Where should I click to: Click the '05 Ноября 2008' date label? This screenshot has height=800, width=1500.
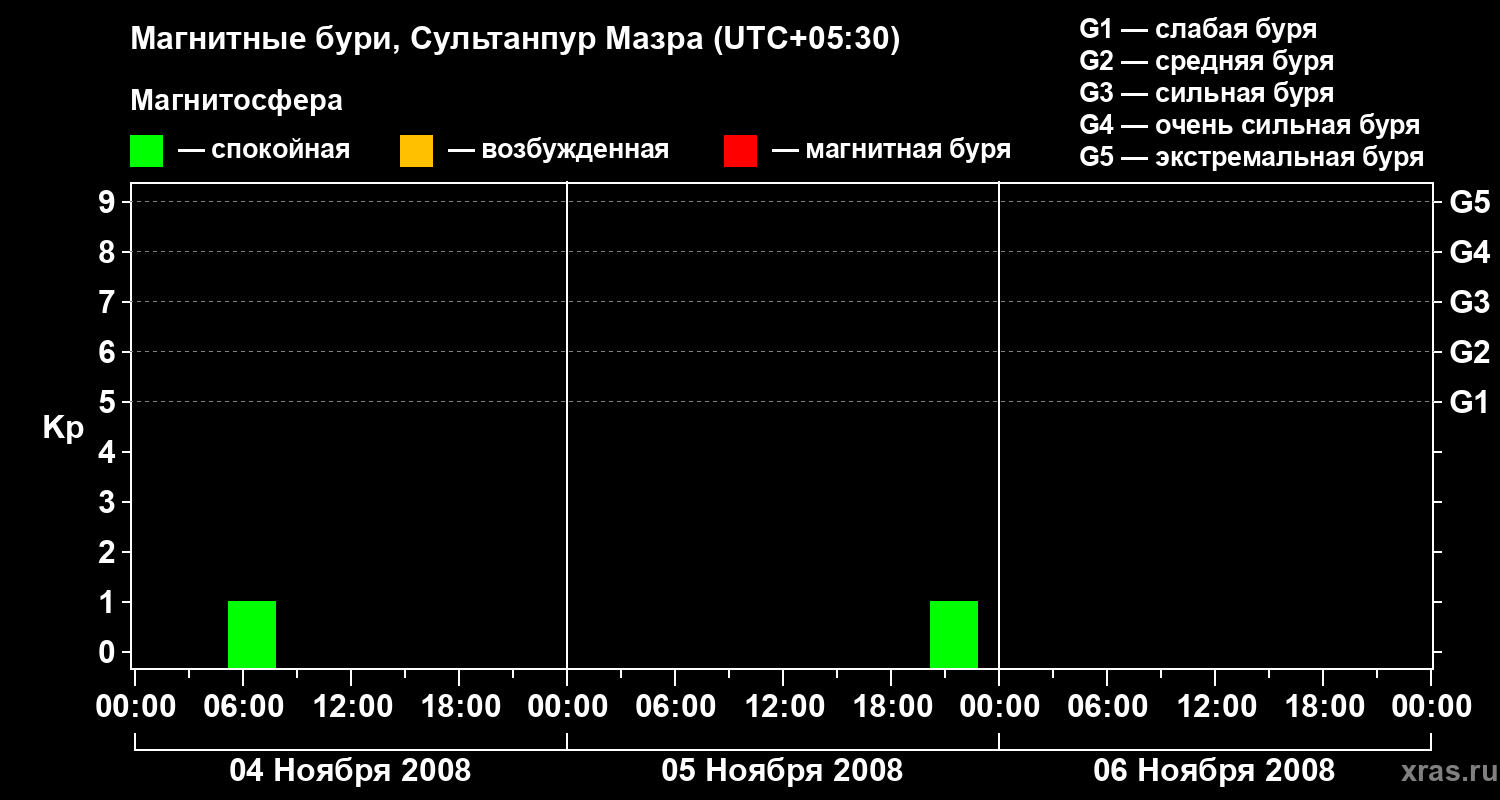782,770
